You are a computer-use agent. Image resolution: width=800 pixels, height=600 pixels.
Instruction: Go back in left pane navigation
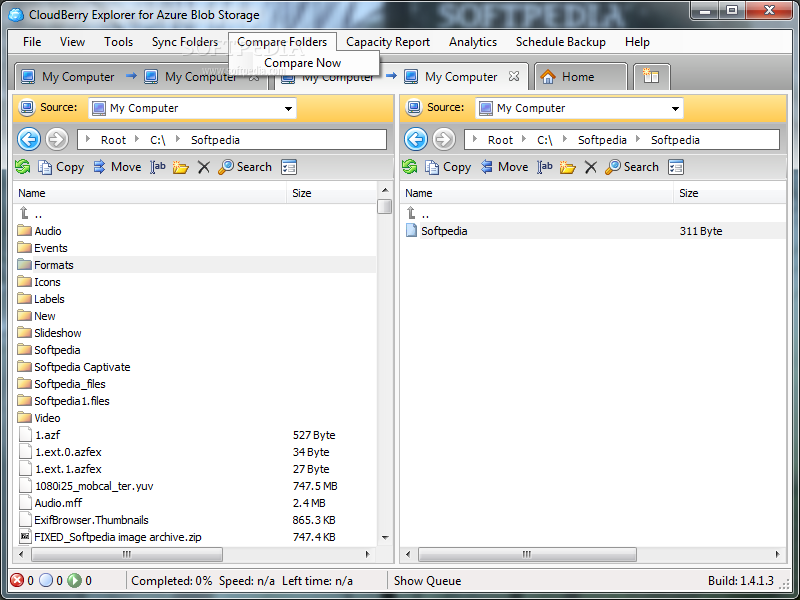point(29,139)
